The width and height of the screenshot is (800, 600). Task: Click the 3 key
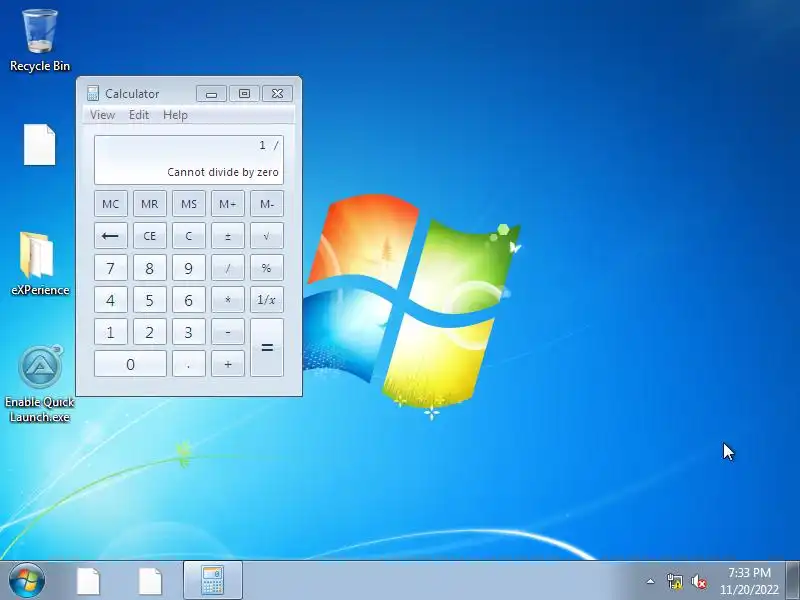[x=189, y=332]
